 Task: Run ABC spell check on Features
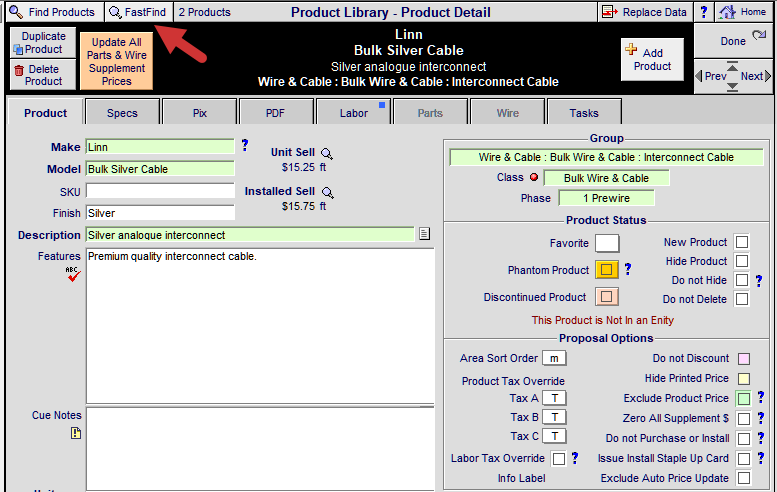tap(73, 274)
